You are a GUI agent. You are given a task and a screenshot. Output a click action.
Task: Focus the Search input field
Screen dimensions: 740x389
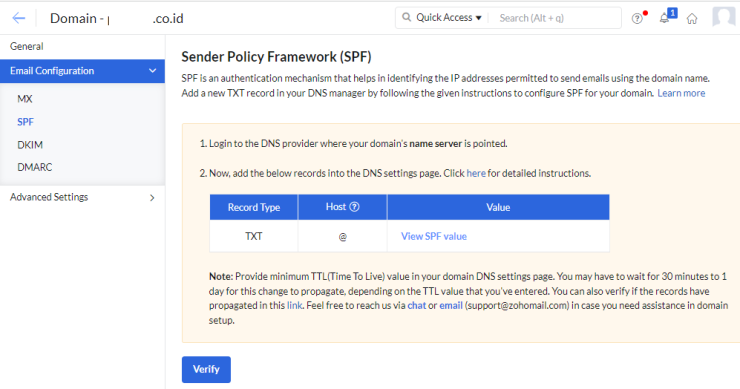click(x=557, y=18)
